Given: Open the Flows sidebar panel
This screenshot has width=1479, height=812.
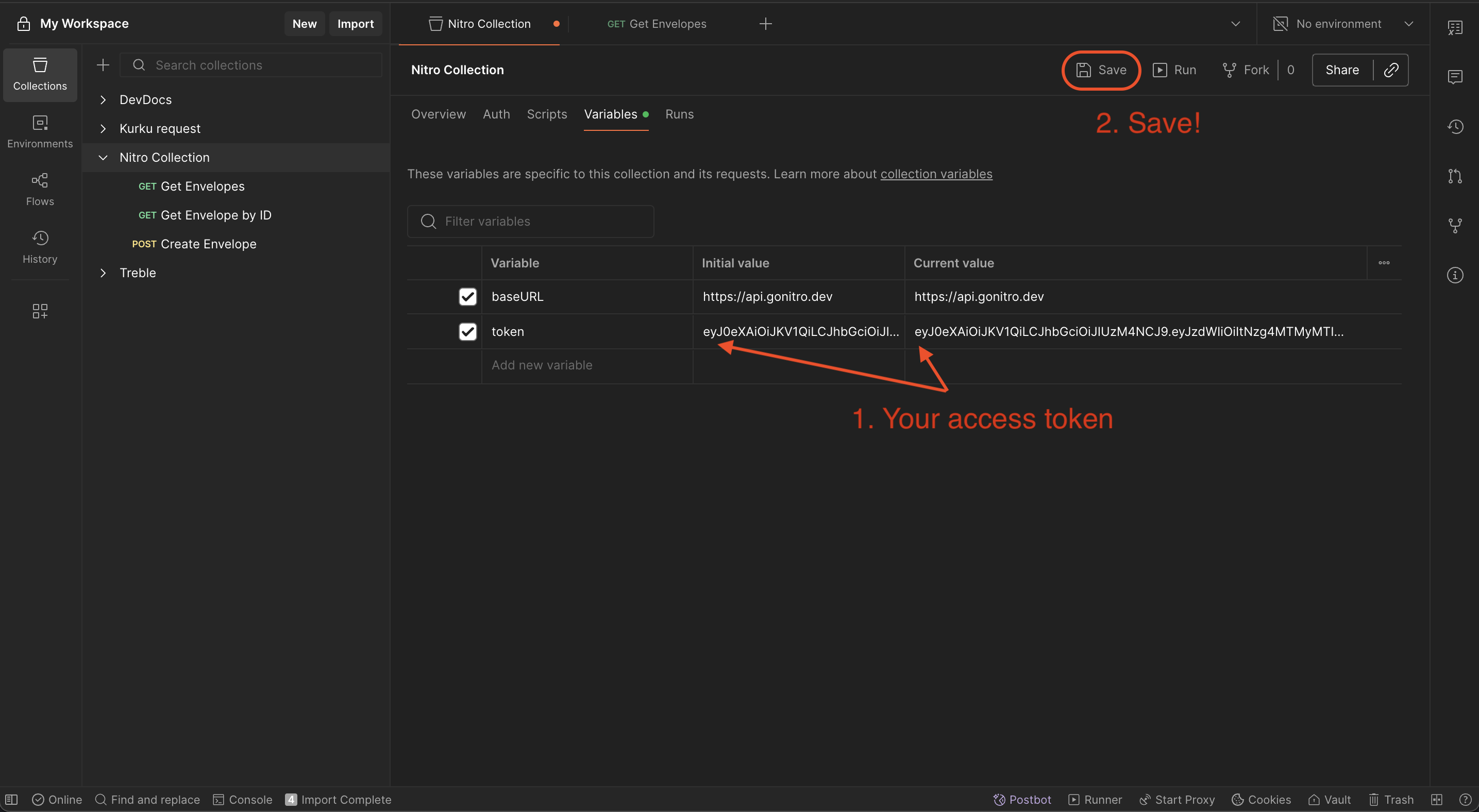Looking at the screenshot, I should [40, 190].
